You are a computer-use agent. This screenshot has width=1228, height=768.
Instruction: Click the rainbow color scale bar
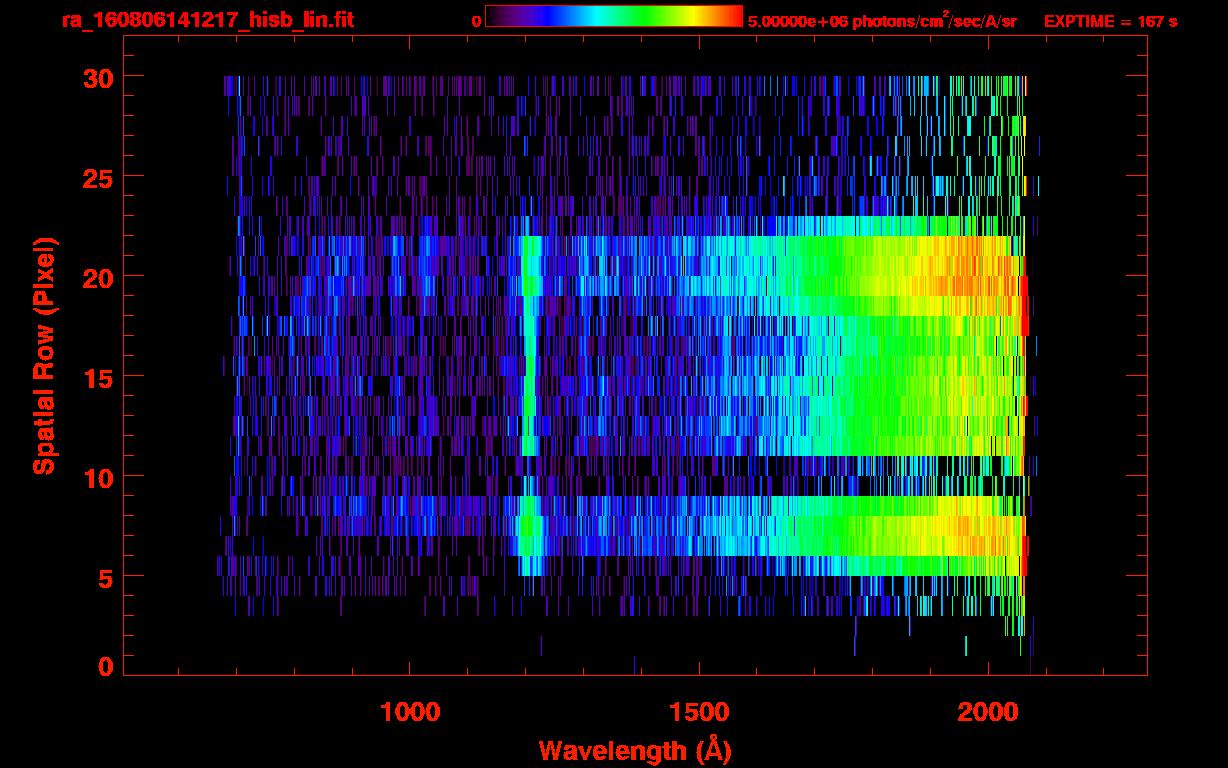(614, 16)
